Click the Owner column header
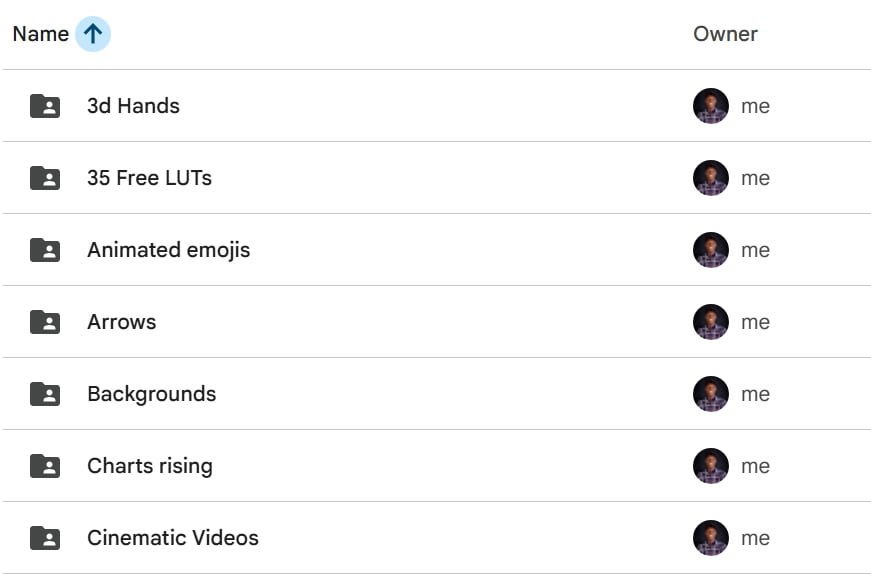The width and height of the screenshot is (871, 575). (725, 34)
